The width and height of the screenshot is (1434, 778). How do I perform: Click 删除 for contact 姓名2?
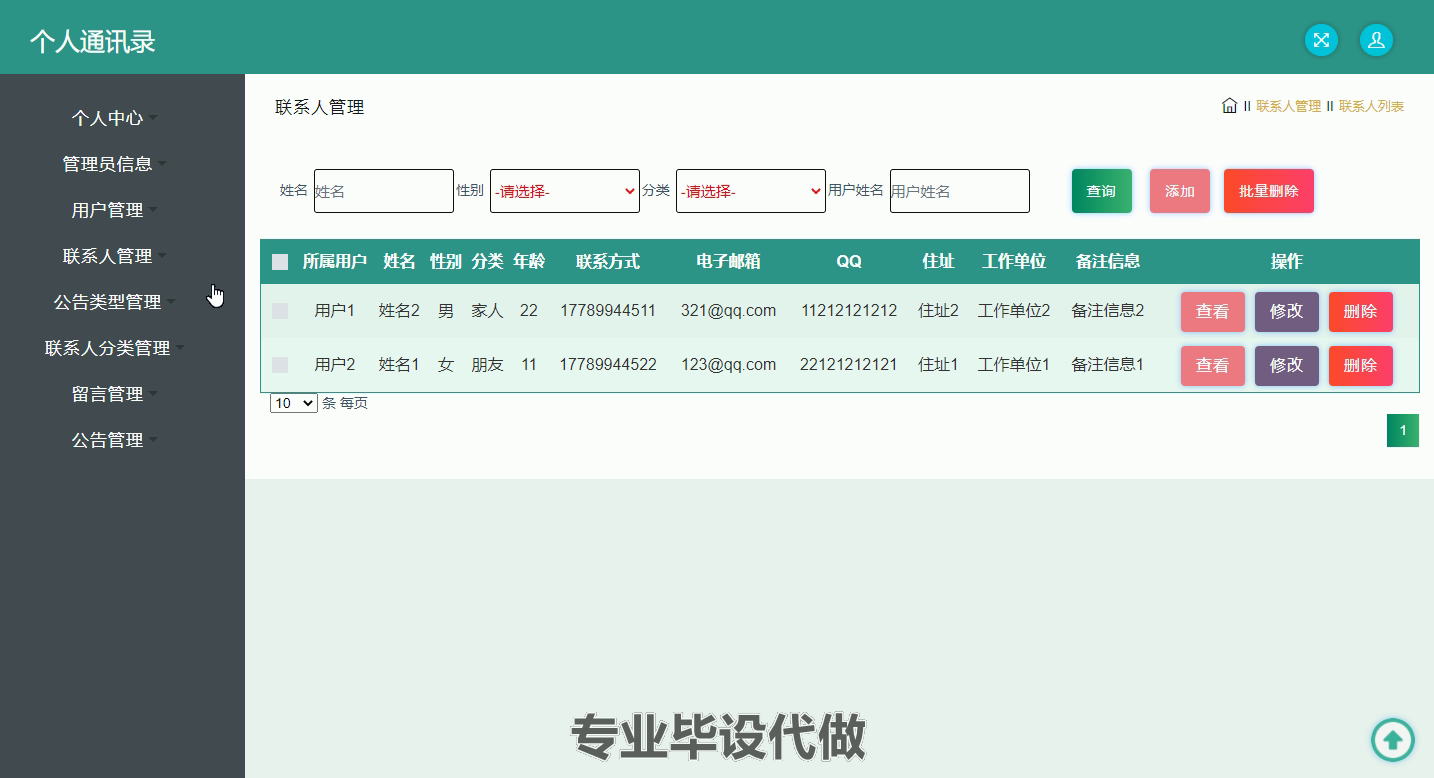[x=1361, y=311]
